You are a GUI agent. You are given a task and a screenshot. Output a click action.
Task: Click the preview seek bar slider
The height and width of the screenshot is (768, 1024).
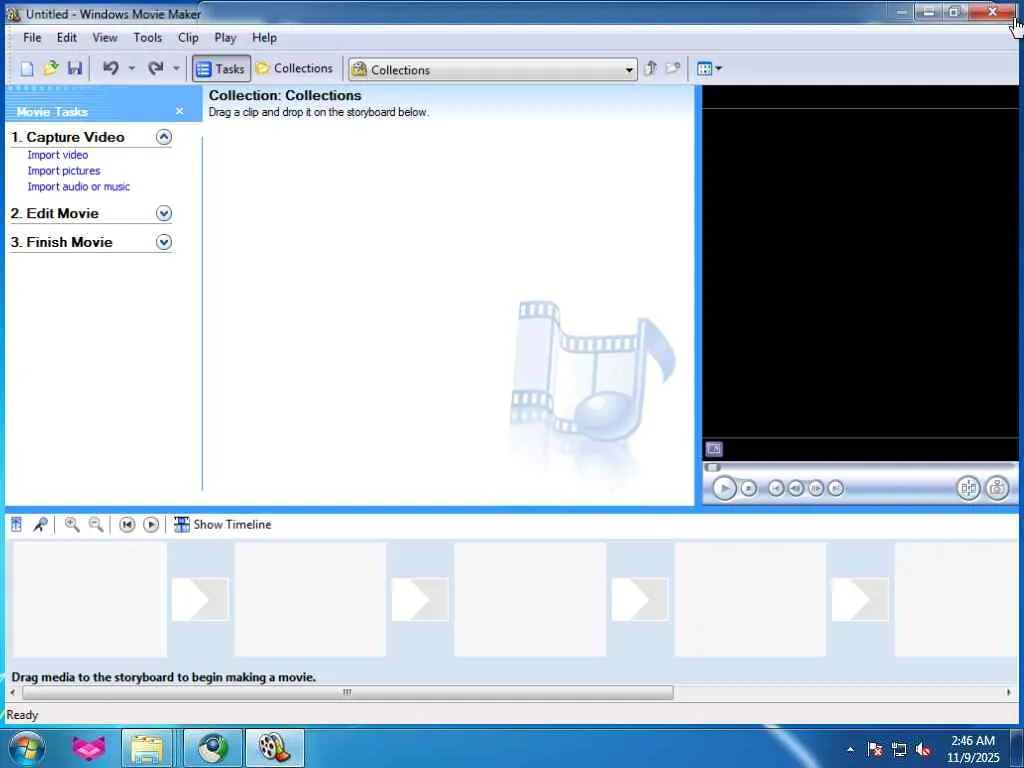click(712, 467)
